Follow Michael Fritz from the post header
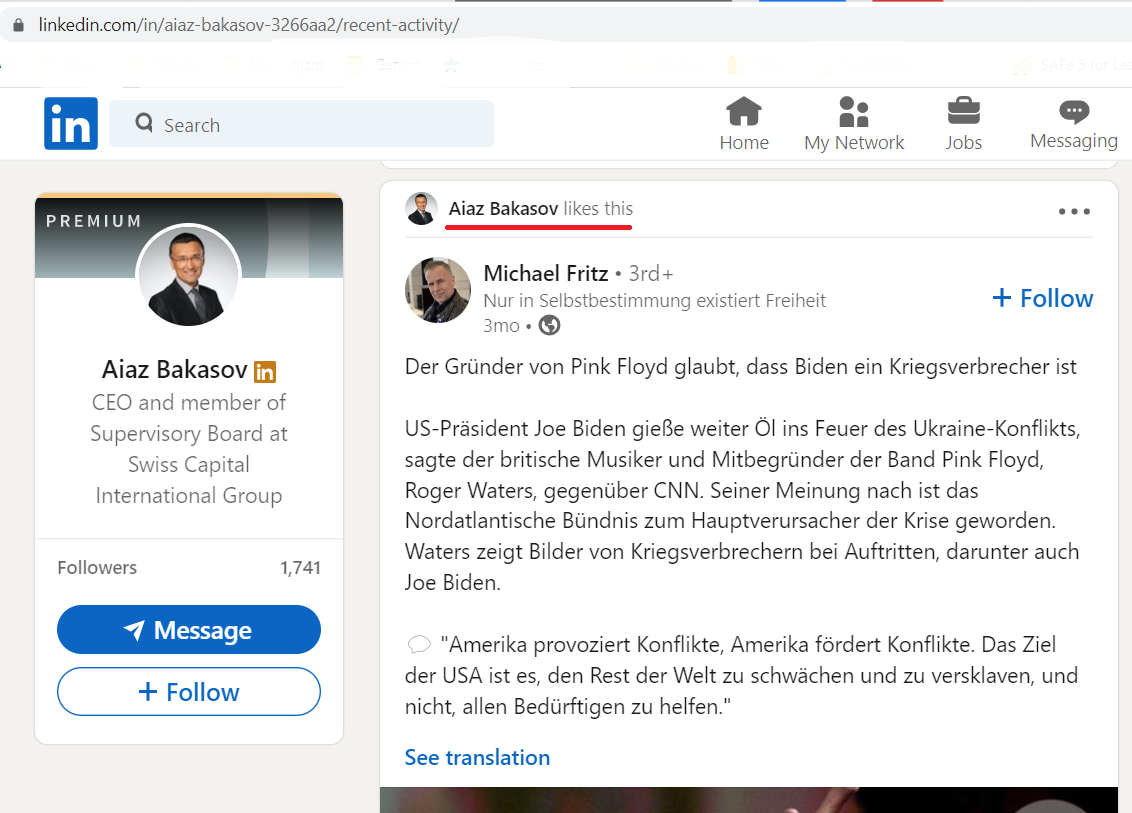The width and height of the screenshot is (1132, 813). click(x=1042, y=298)
